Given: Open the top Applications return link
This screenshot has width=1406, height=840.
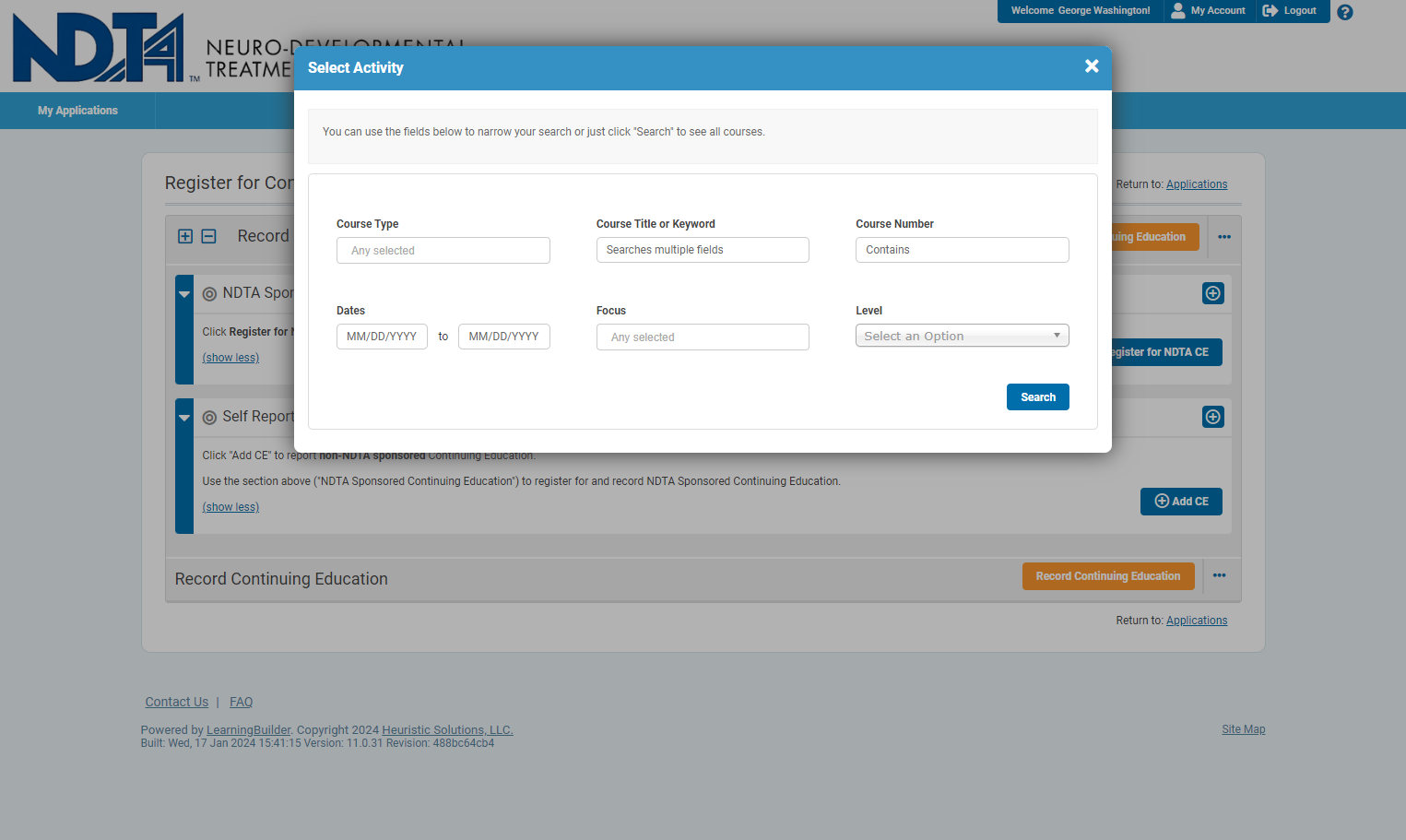Looking at the screenshot, I should coord(1197,184).
